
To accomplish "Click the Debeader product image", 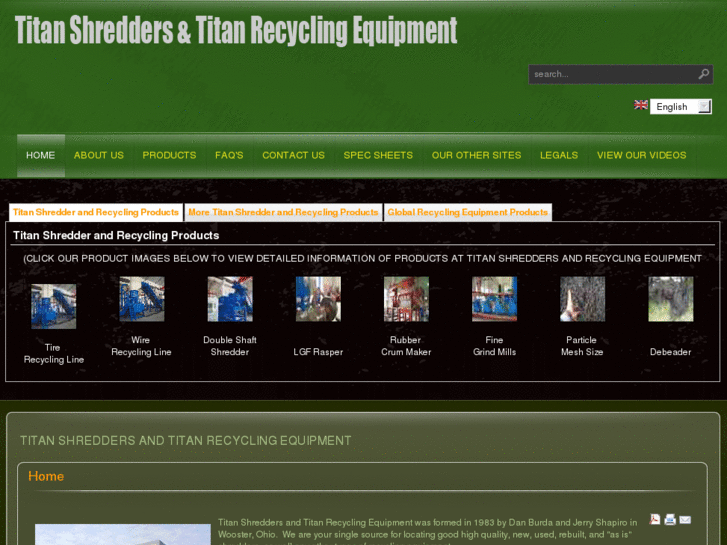I will tap(671, 299).
